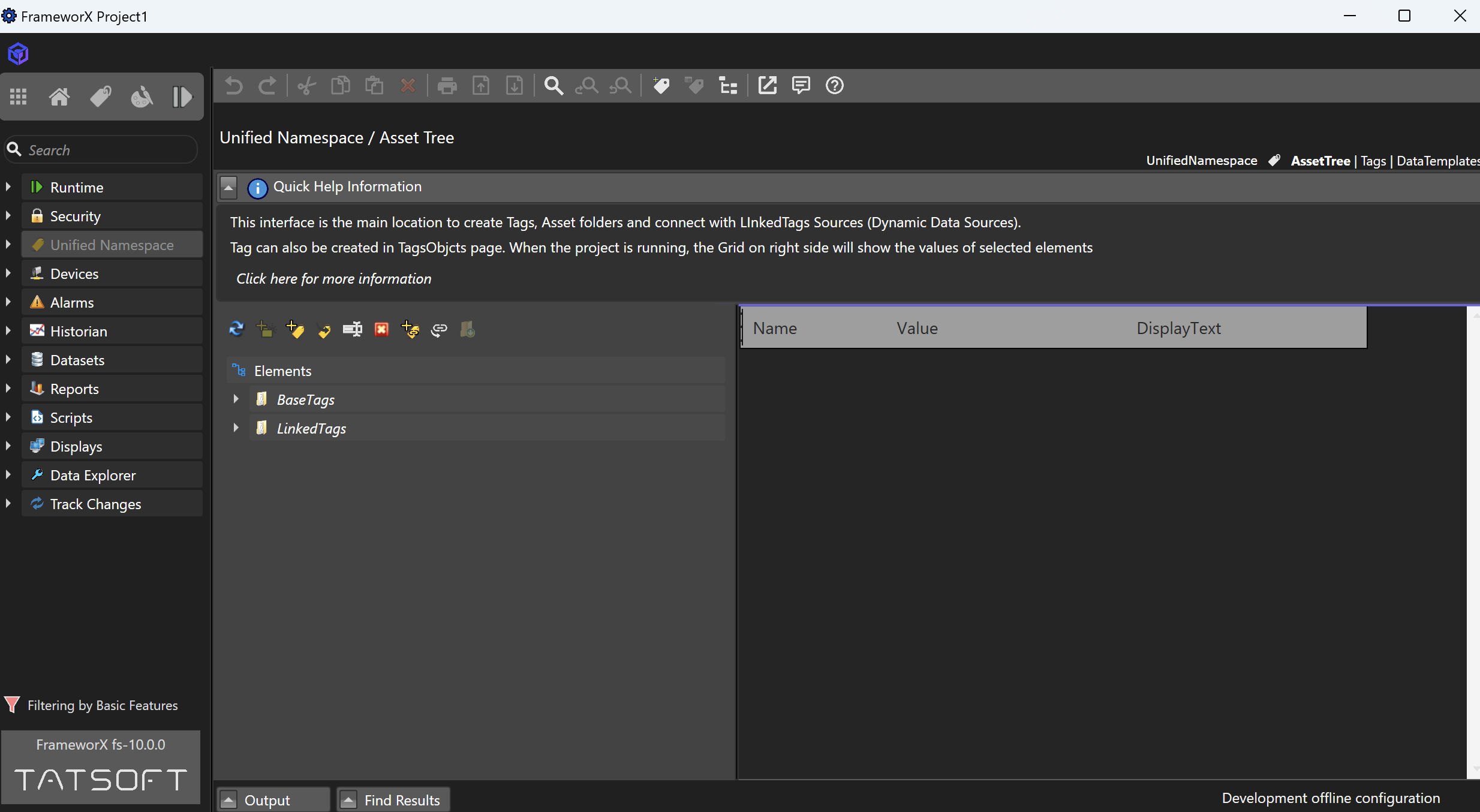Viewport: 1480px width, 812px height.
Task: Click the Value column header
Action: pos(917,329)
